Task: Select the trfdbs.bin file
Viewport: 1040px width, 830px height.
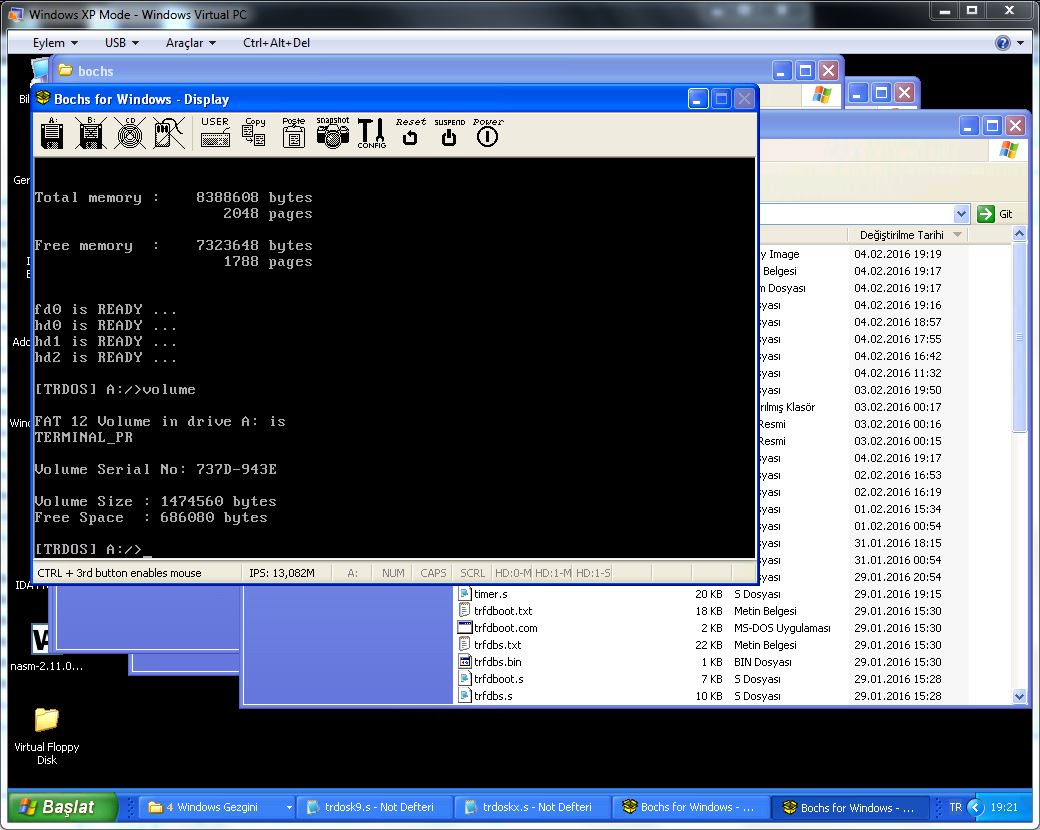Action: click(497, 662)
